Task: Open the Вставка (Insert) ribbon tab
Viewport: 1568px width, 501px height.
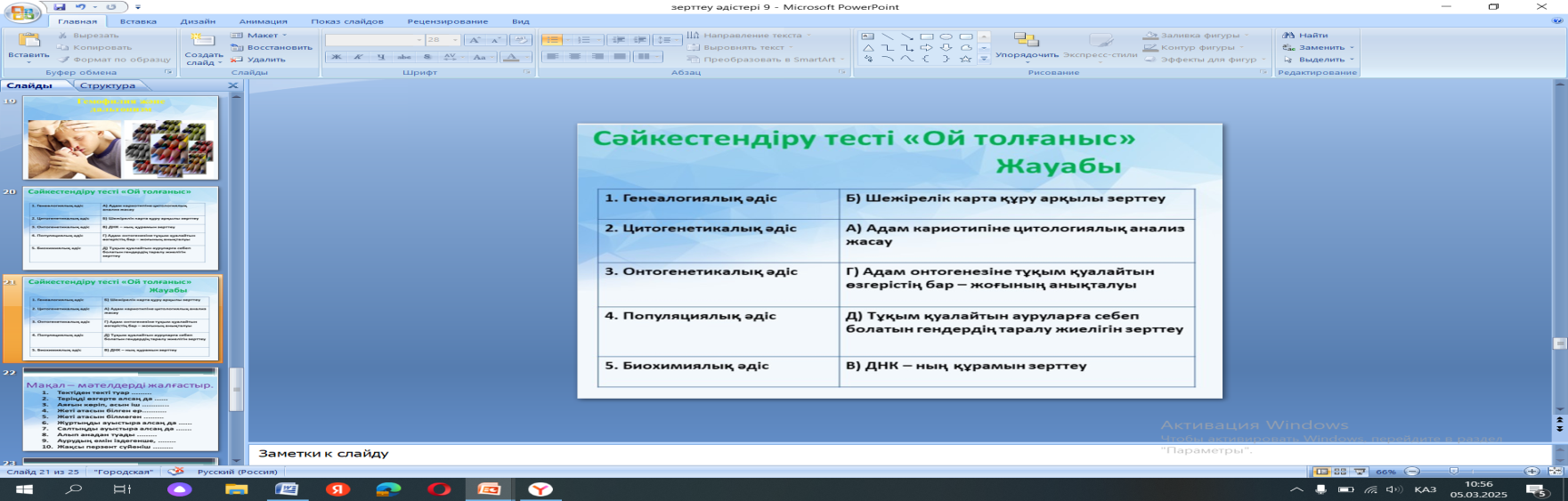Action: pos(138,21)
